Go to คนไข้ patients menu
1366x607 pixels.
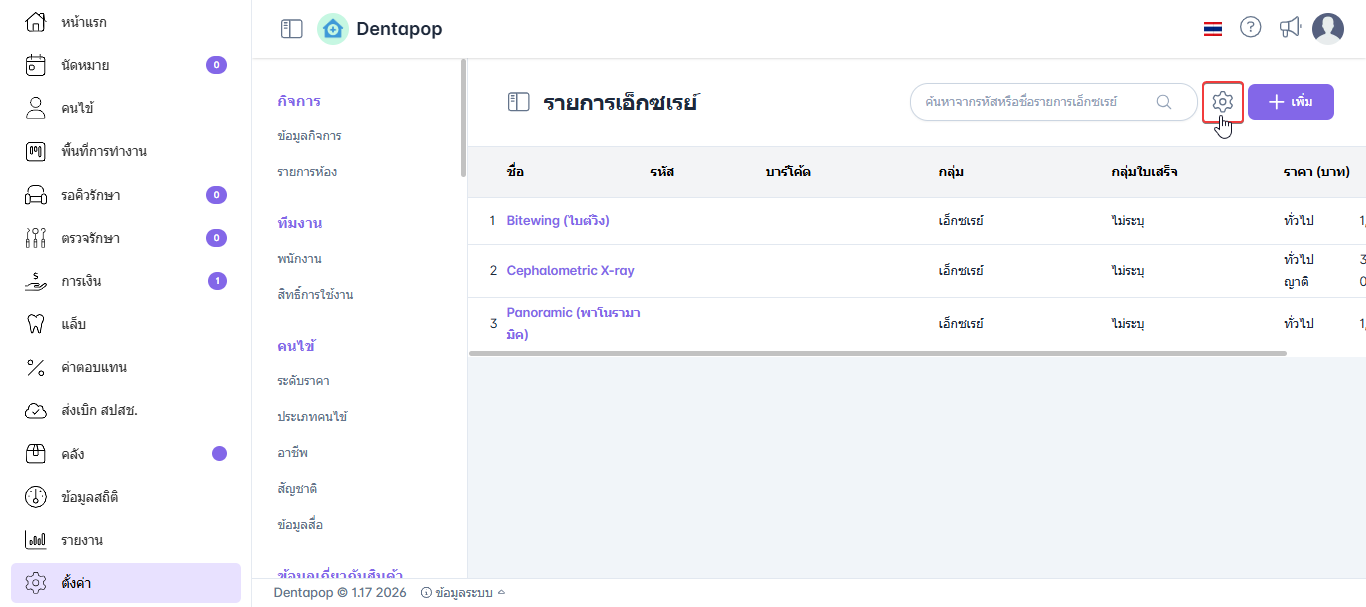[77, 108]
